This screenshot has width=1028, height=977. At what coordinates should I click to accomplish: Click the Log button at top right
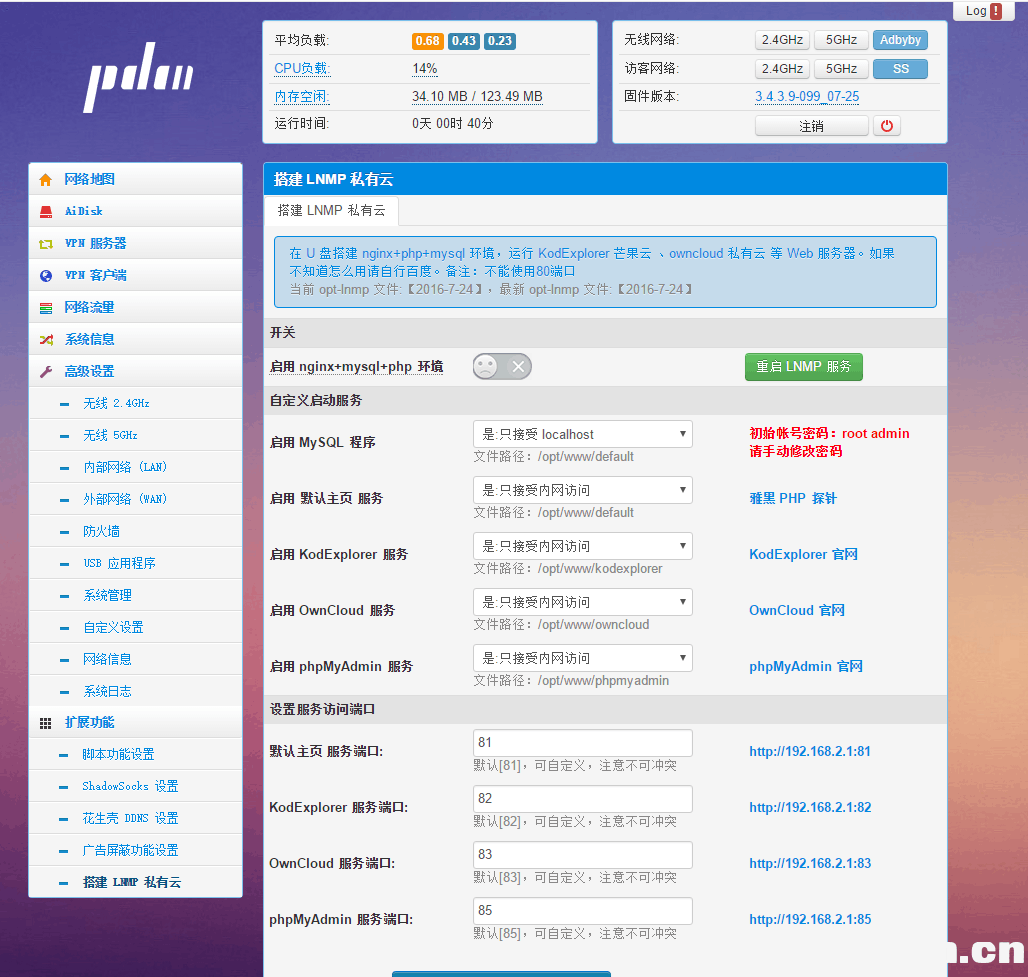pos(983,11)
